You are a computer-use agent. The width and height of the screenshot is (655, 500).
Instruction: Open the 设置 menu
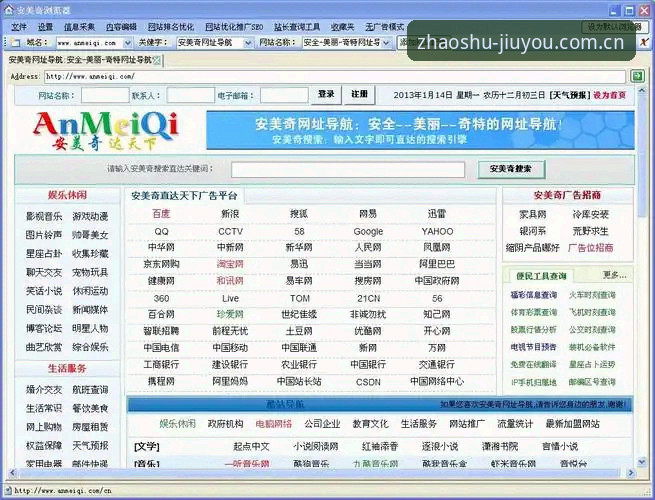click(x=45, y=27)
